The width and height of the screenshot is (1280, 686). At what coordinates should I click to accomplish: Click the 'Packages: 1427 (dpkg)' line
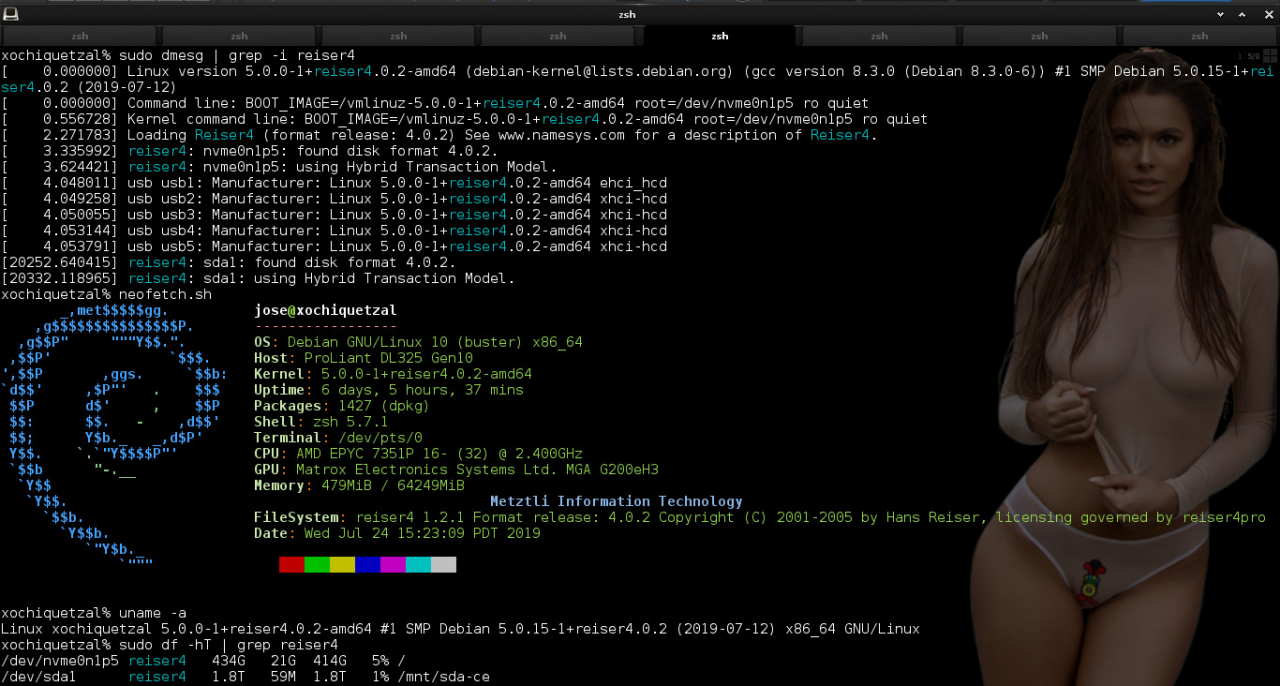pyautogui.click(x=341, y=406)
